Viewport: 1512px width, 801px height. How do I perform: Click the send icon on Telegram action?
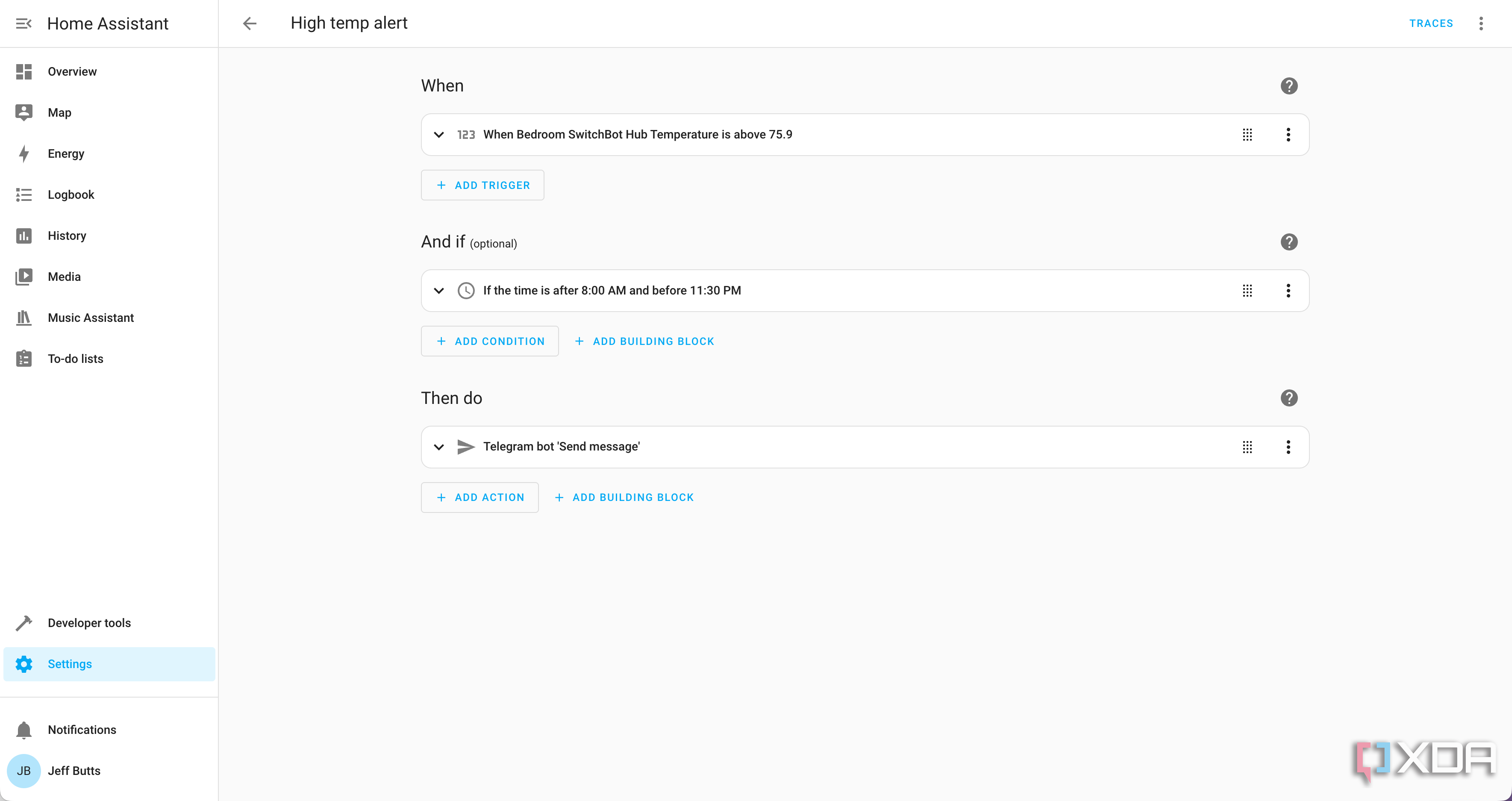pos(466,447)
